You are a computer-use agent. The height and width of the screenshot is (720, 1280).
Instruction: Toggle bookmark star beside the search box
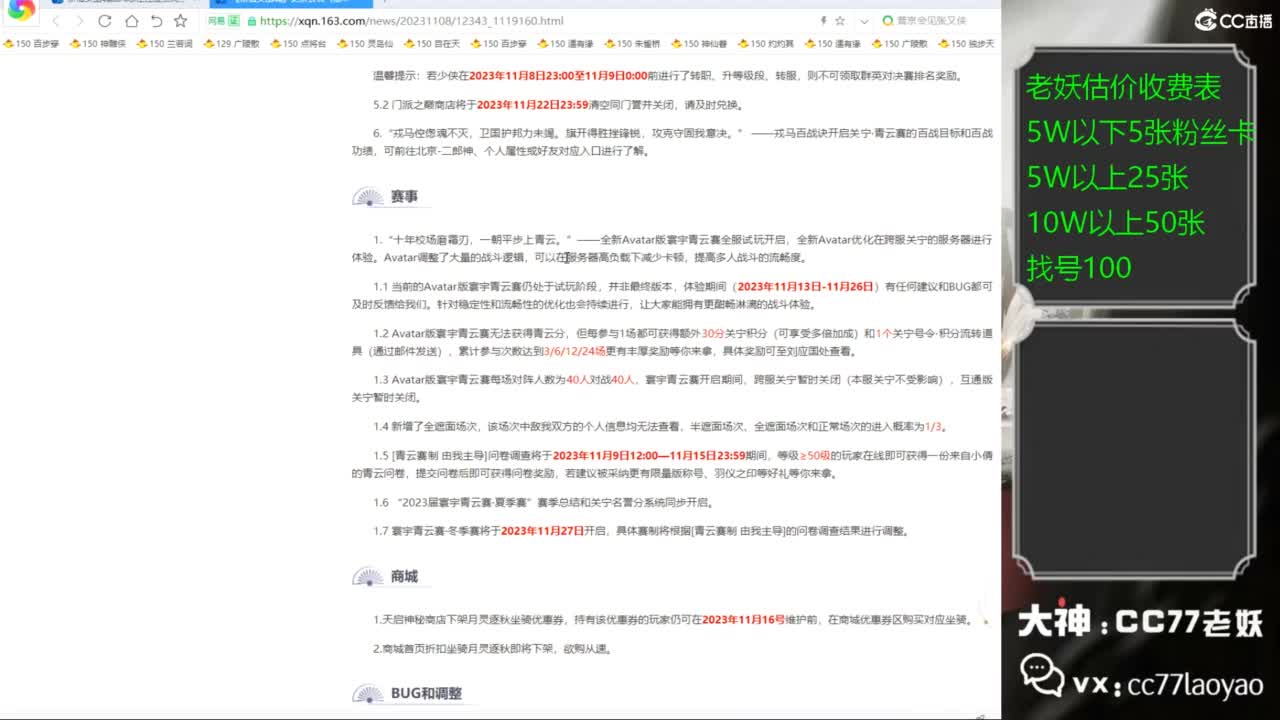[x=840, y=20]
